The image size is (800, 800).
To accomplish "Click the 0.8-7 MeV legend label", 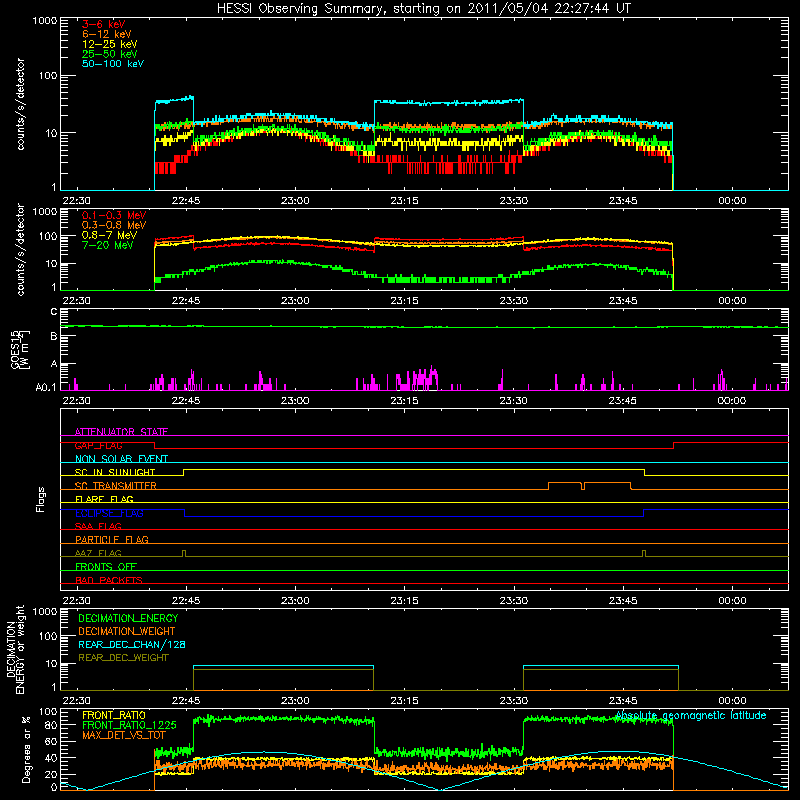I will coord(109,235).
